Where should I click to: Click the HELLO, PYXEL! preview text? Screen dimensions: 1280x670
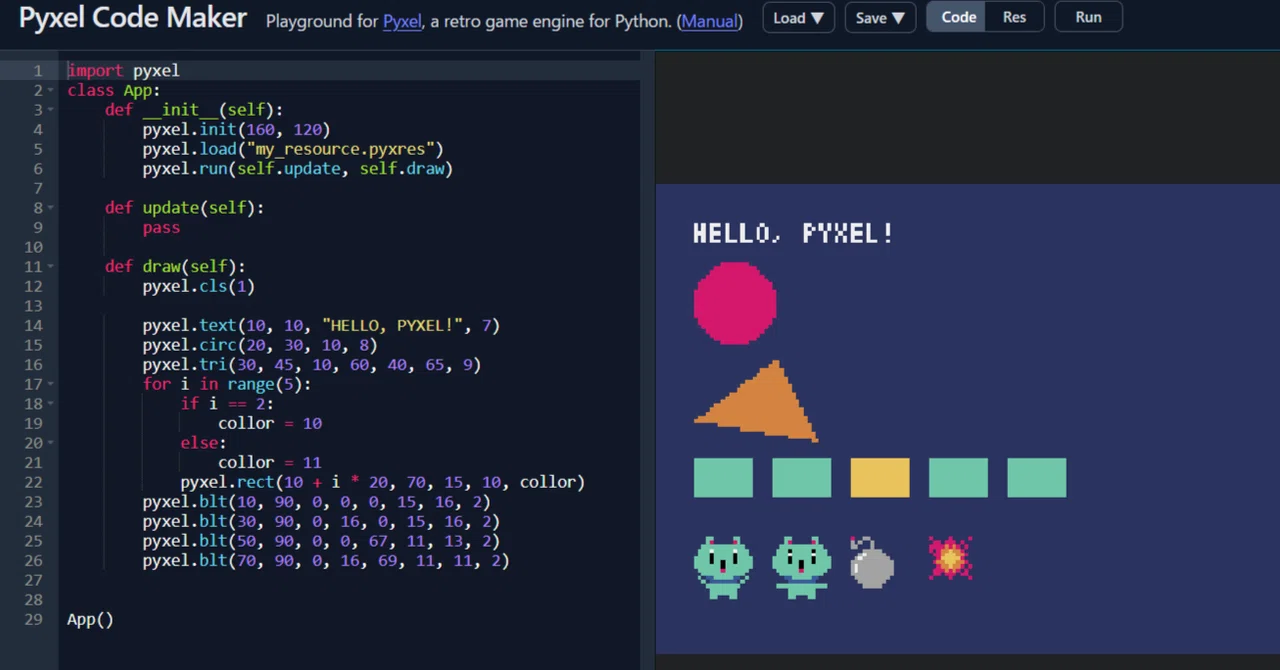pos(793,233)
